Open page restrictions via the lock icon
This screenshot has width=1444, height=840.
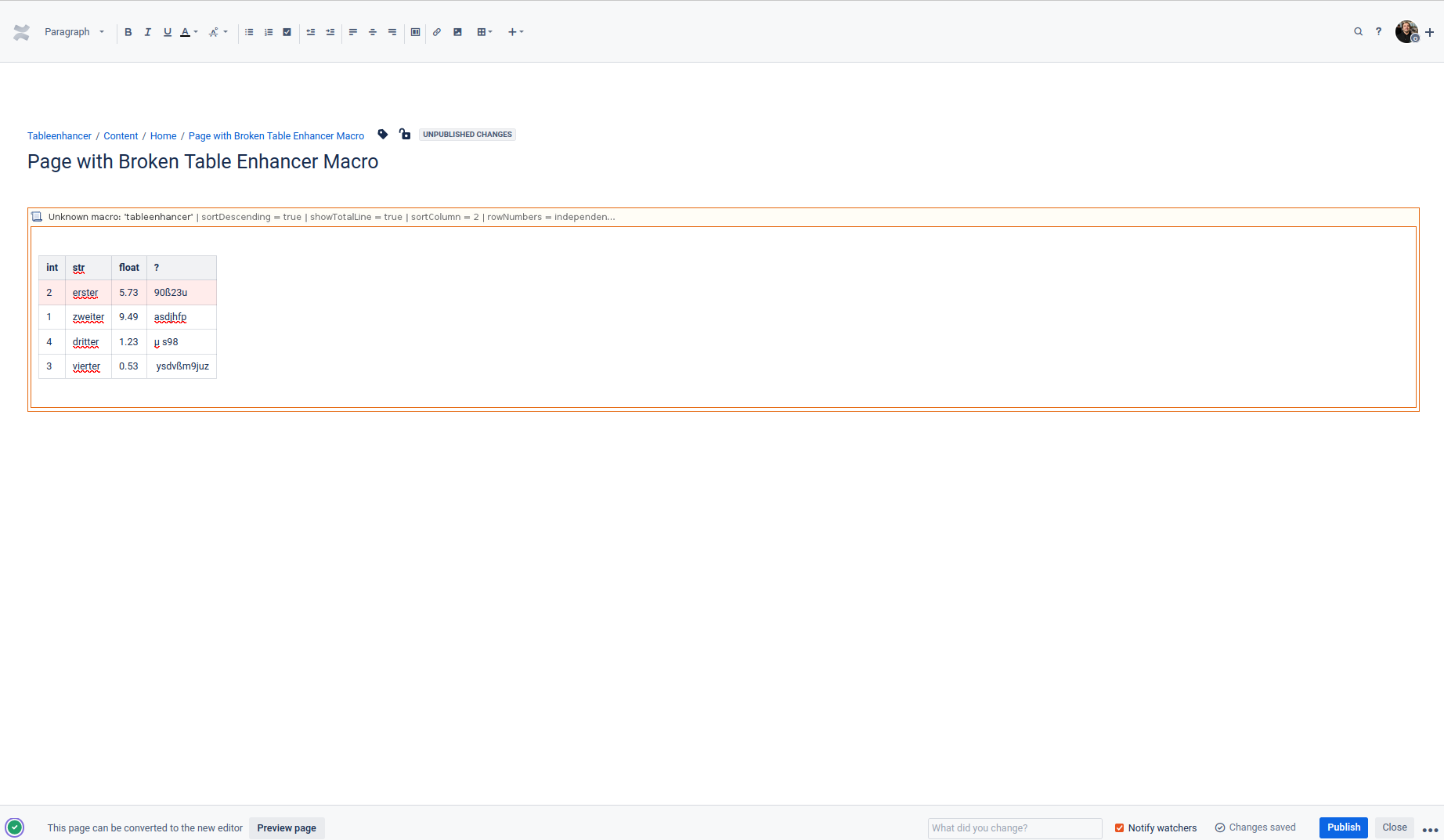pos(404,134)
